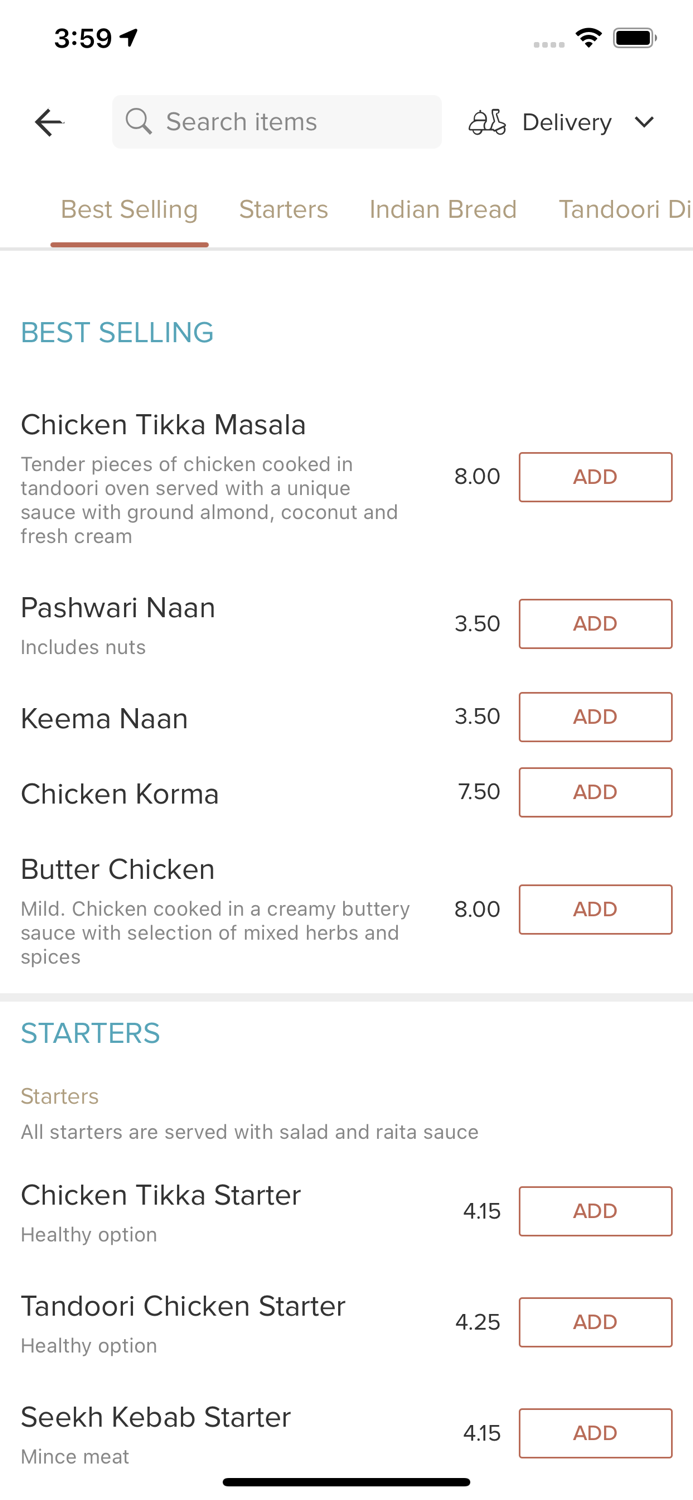
Task: Open the Delivery order type selector
Action: 566,122
